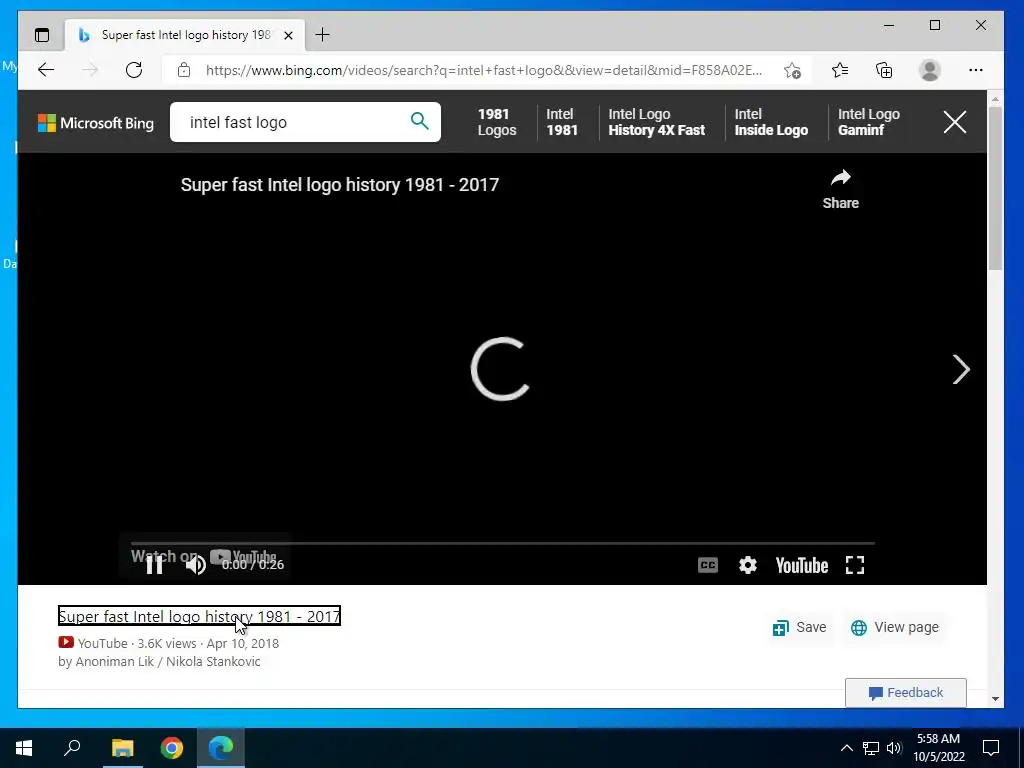This screenshot has height=768, width=1024.
Task: Click the video progress bar
Action: coord(502,543)
